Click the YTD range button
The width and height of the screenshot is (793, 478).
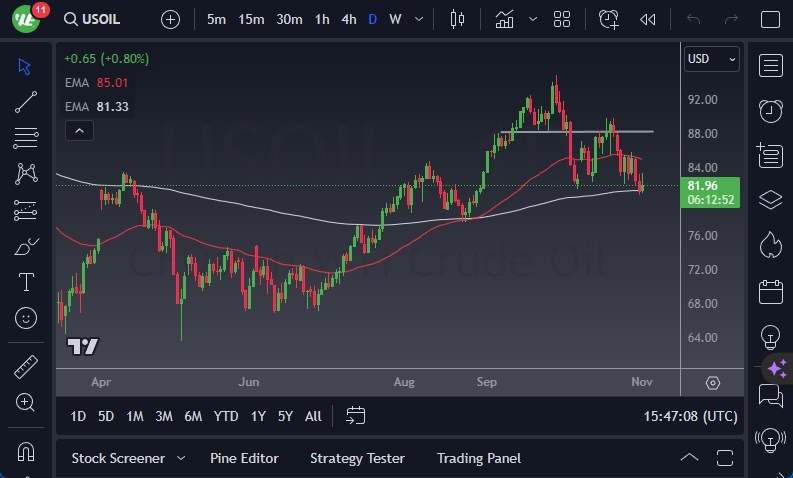point(226,416)
